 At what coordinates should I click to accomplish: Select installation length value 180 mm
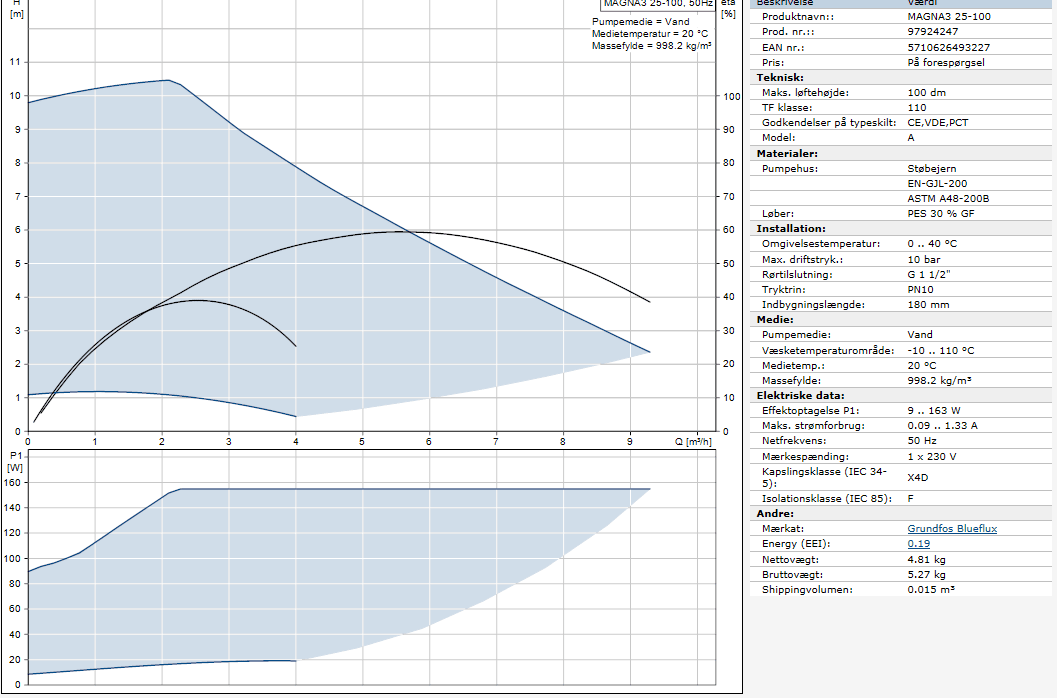pyautogui.click(x=928, y=305)
